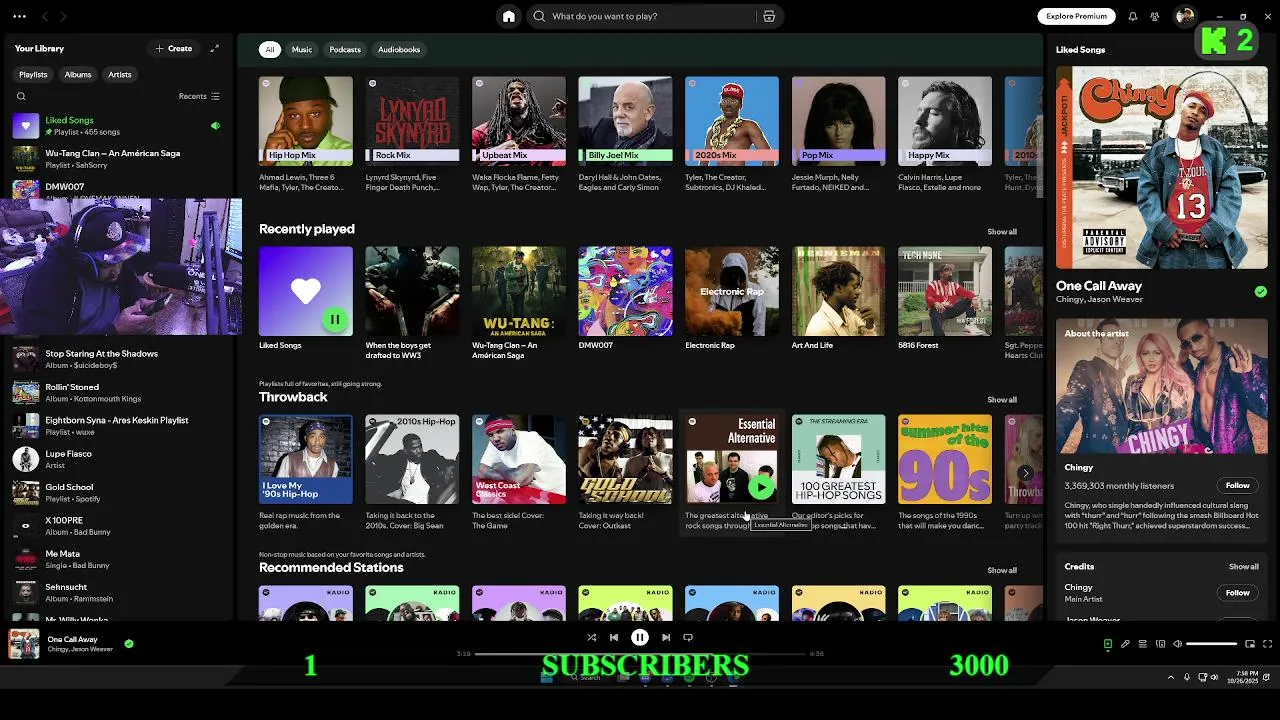The height and width of the screenshot is (720, 1280).
Task: Open the Electronic Rap recent card
Action: point(731,298)
